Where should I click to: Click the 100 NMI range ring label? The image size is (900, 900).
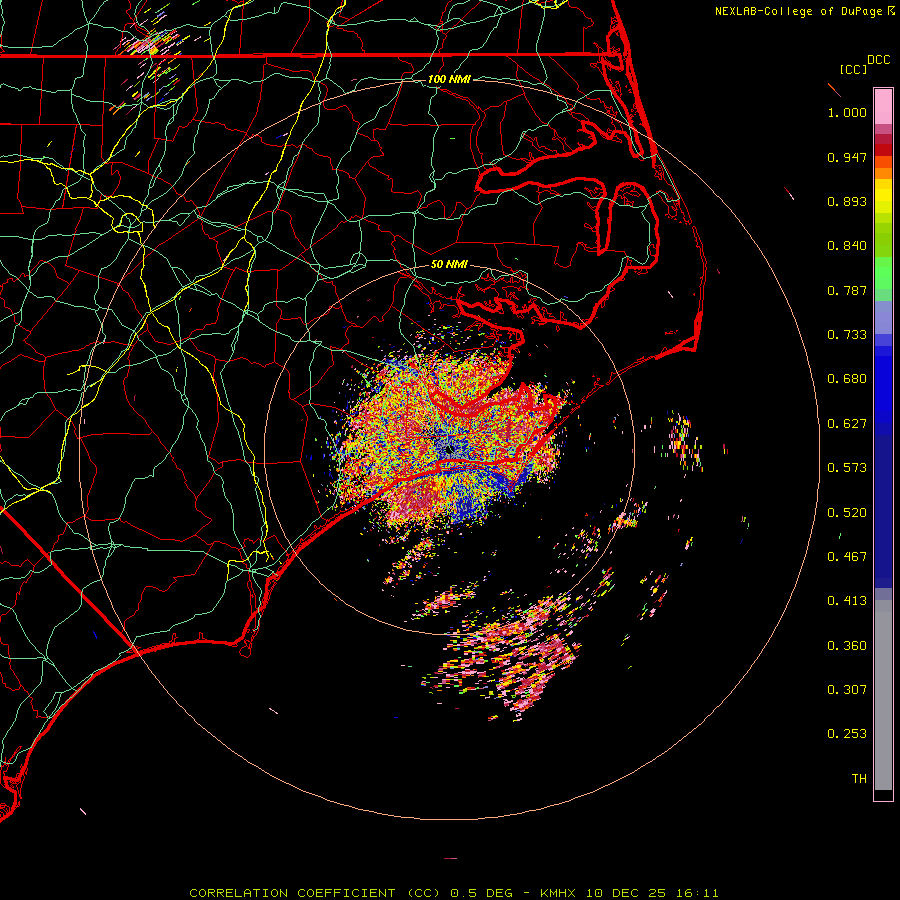(x=449, y=79)
